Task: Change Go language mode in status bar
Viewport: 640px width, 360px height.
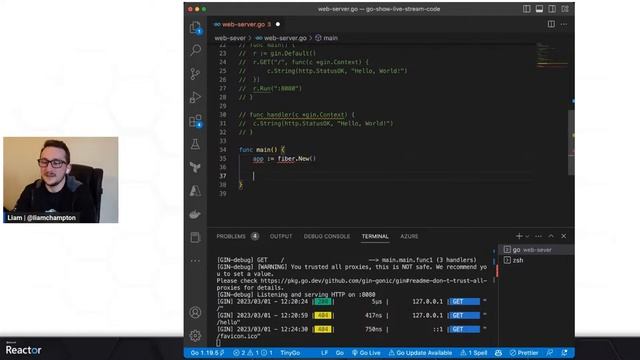Action: point(339,353)
